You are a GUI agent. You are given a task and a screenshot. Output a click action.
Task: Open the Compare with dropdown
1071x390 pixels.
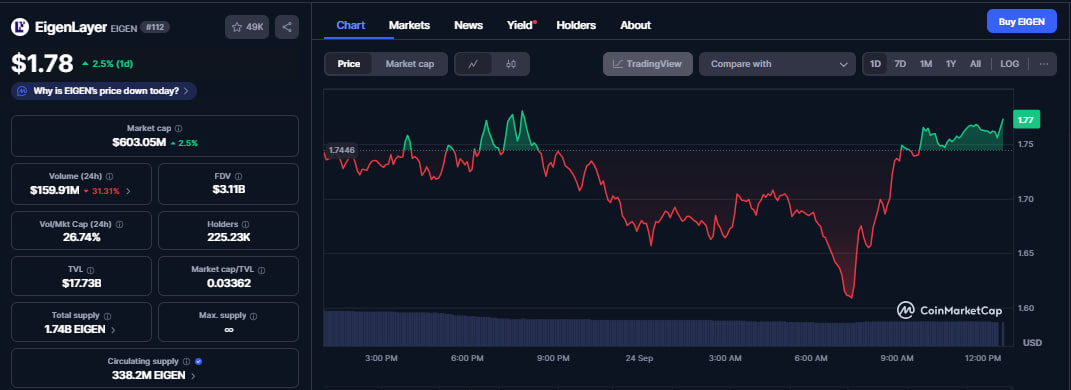[777, 64]
